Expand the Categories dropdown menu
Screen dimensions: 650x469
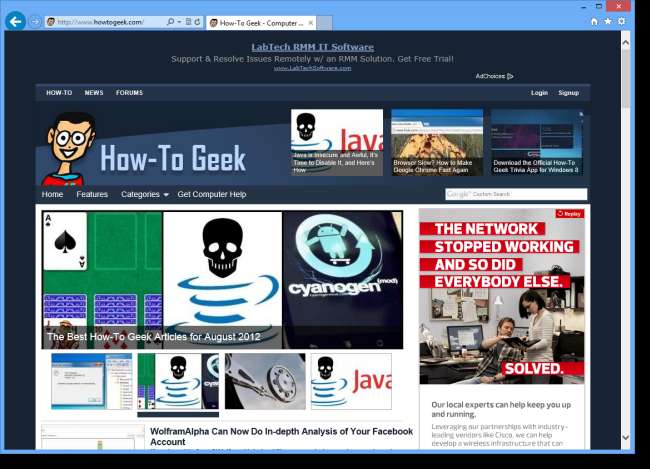point(145,194)
